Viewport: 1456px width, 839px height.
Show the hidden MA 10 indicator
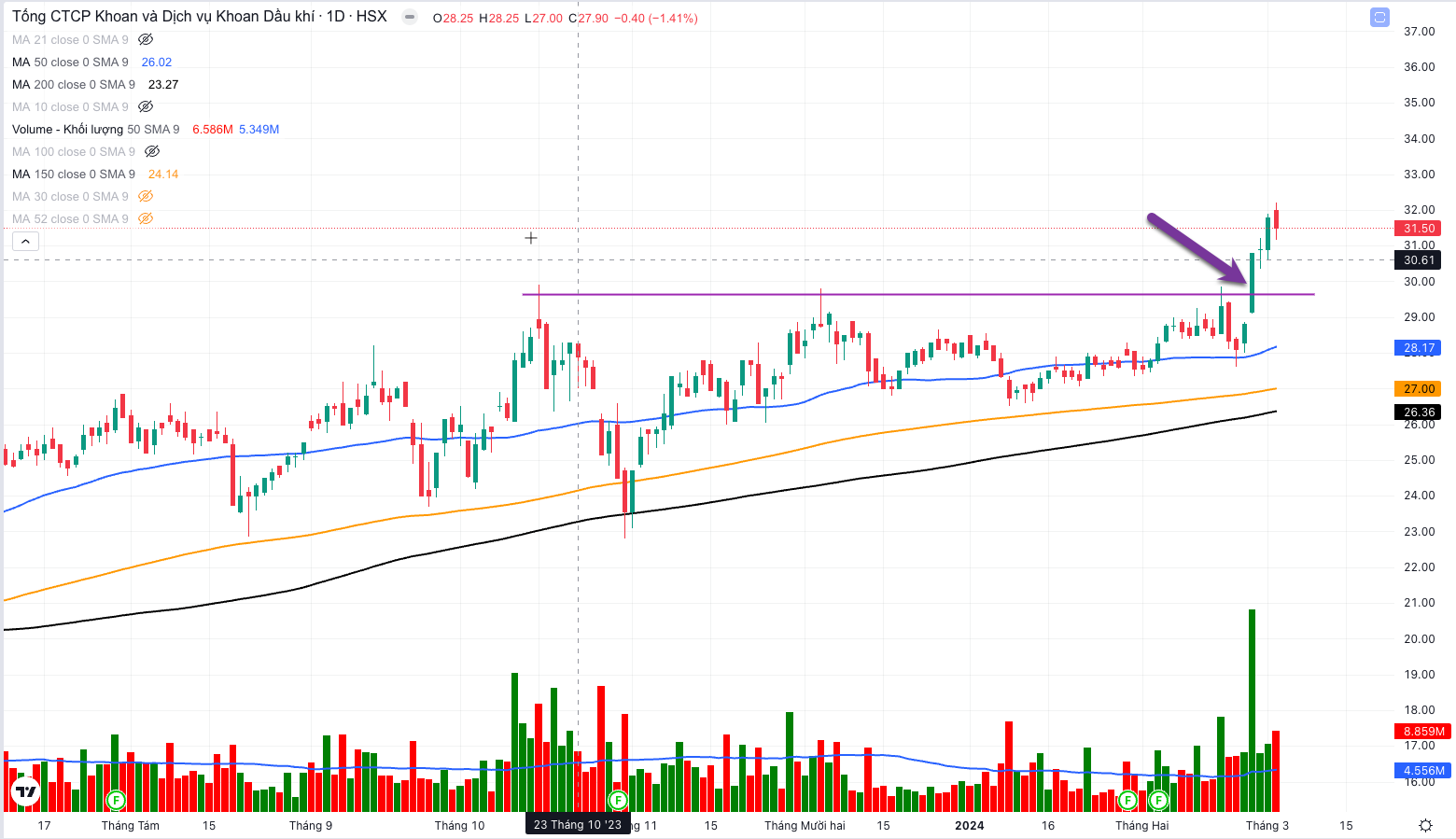[146, 106]
